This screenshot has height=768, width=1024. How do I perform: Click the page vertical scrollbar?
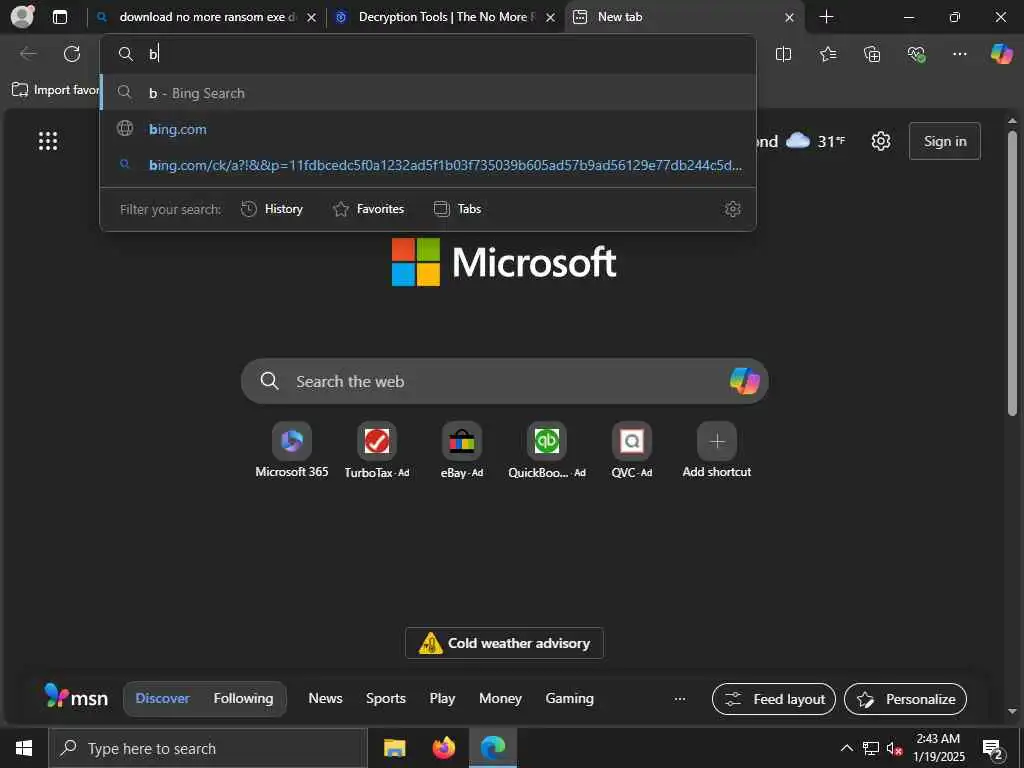tap(1012, 272)
